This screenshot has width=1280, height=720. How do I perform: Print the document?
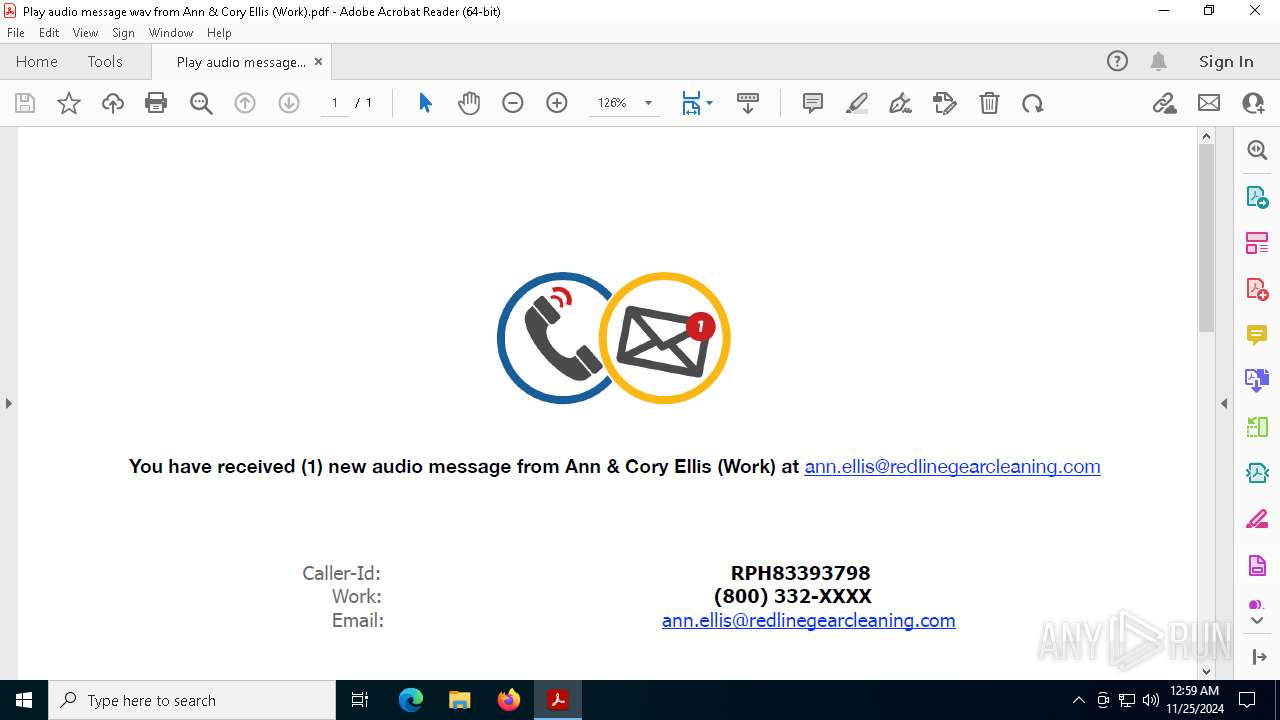pyautogui.click(x=156, y=103)
